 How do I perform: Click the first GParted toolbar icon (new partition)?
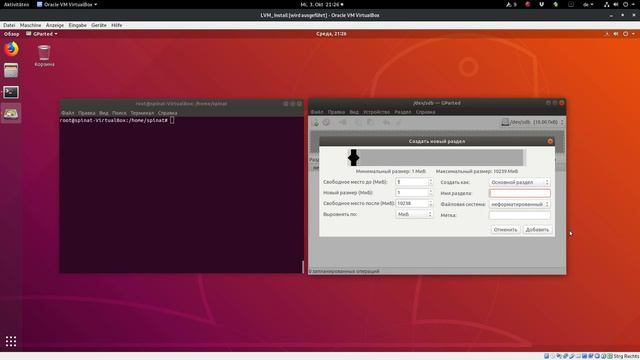tap(316, 122)
